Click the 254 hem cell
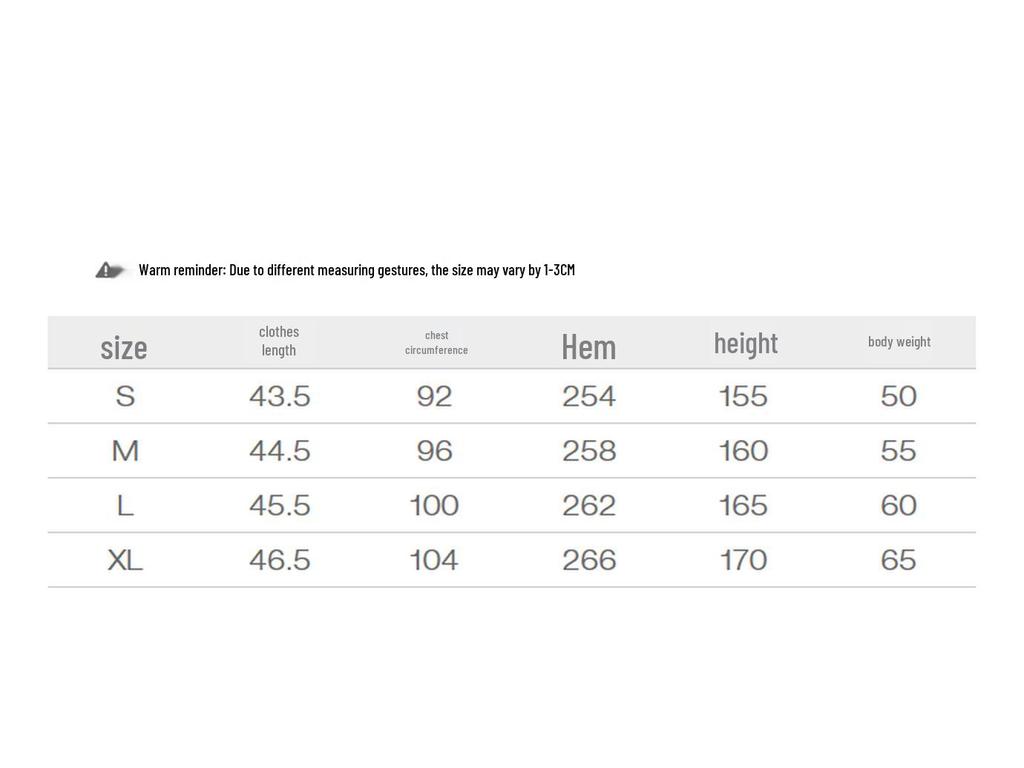This screenshot has height=768, width=1024. pyautogui.click(x=589, y=396)
